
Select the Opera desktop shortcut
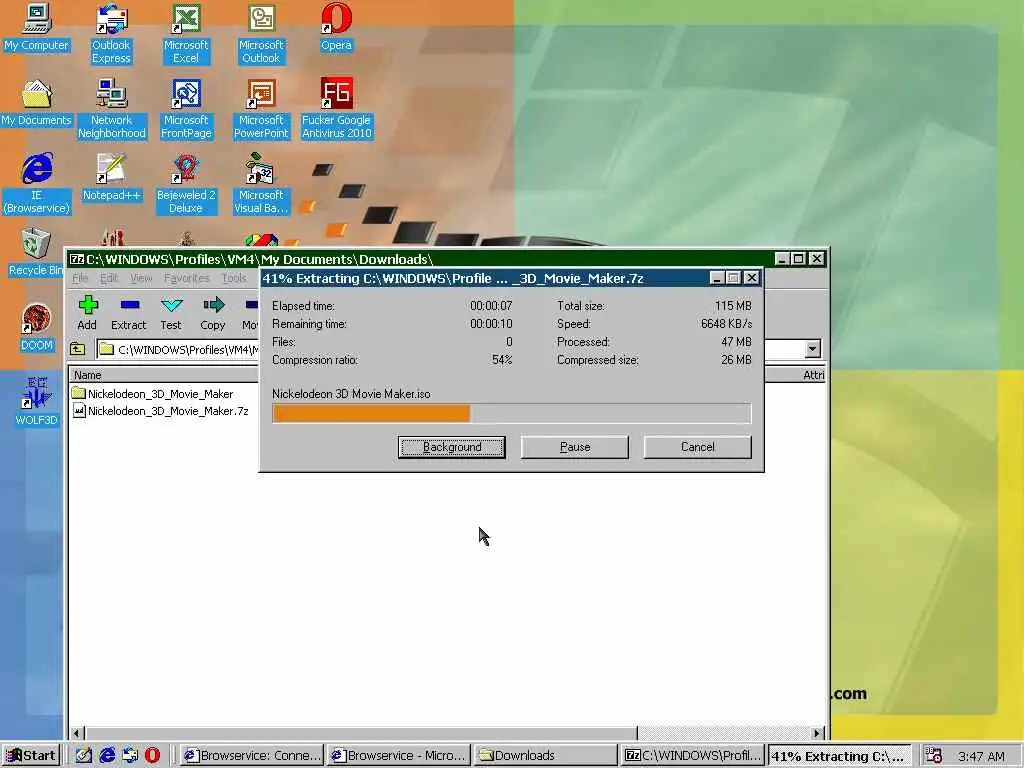click(x=336, y=28)
